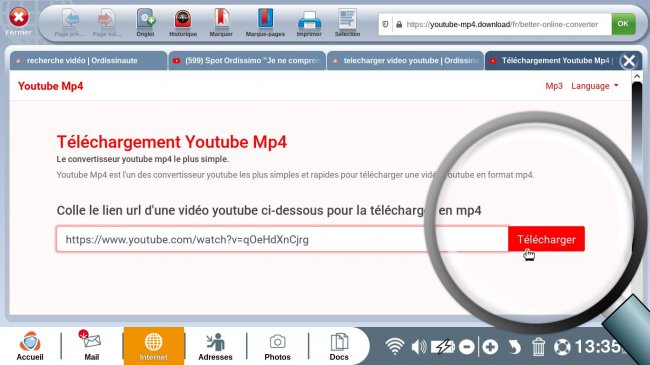This screenshot has height=365, width=650.
Task: Click the undo arrow icon in tray
Action: pyautogui.click(x=514, y=347)
